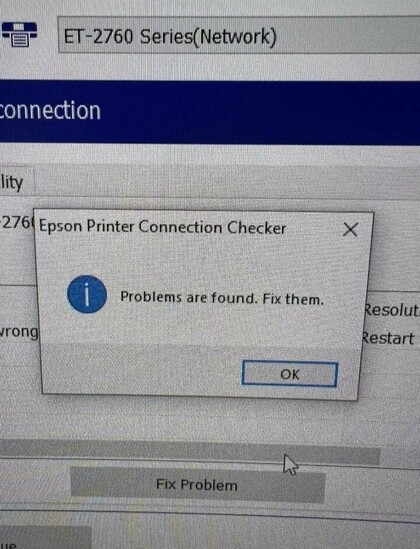Confirm the message with the OK button

point(290,374)
